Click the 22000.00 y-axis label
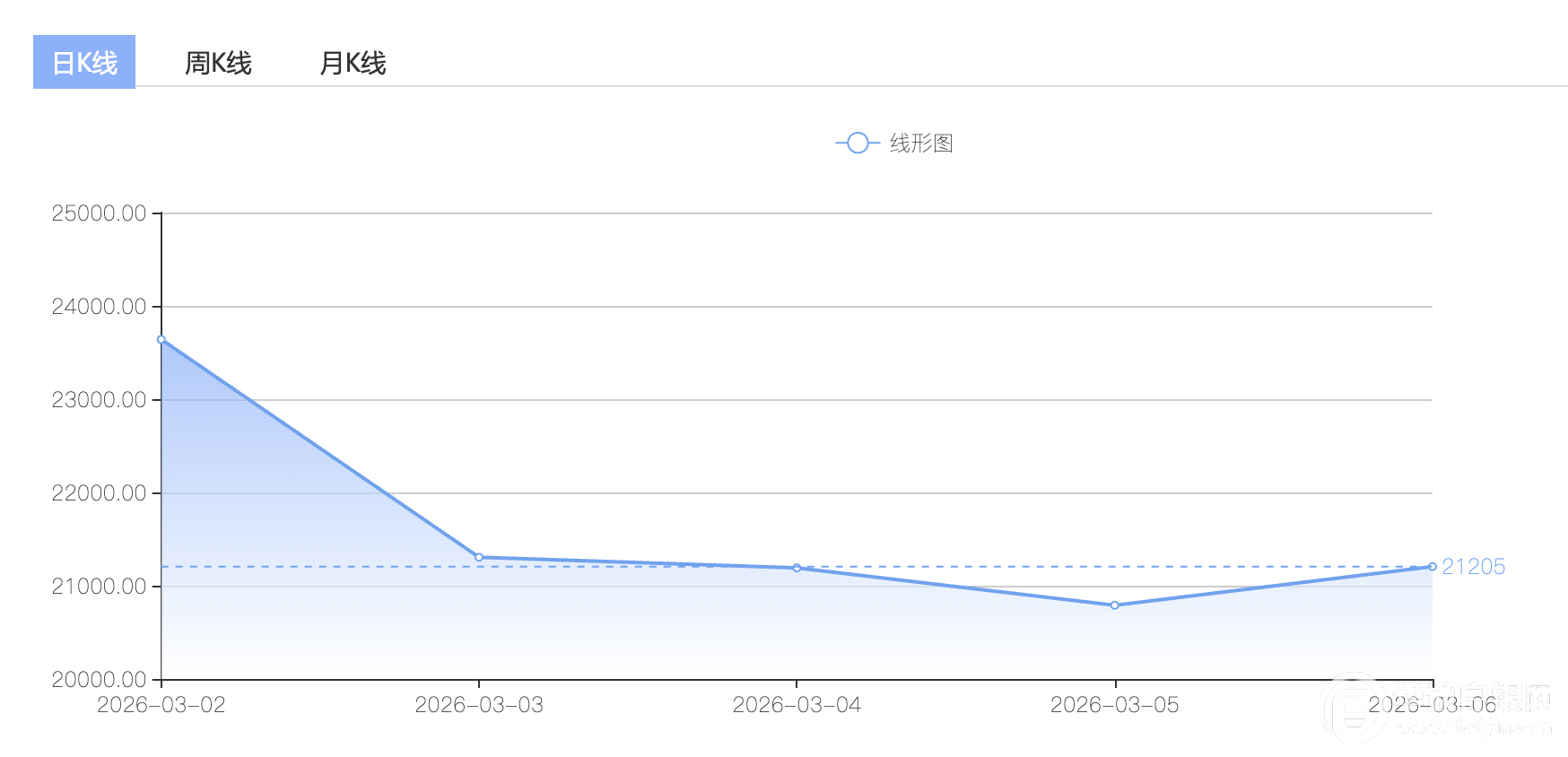Viewport: 1568px width, 757px height. click(99, 493)
